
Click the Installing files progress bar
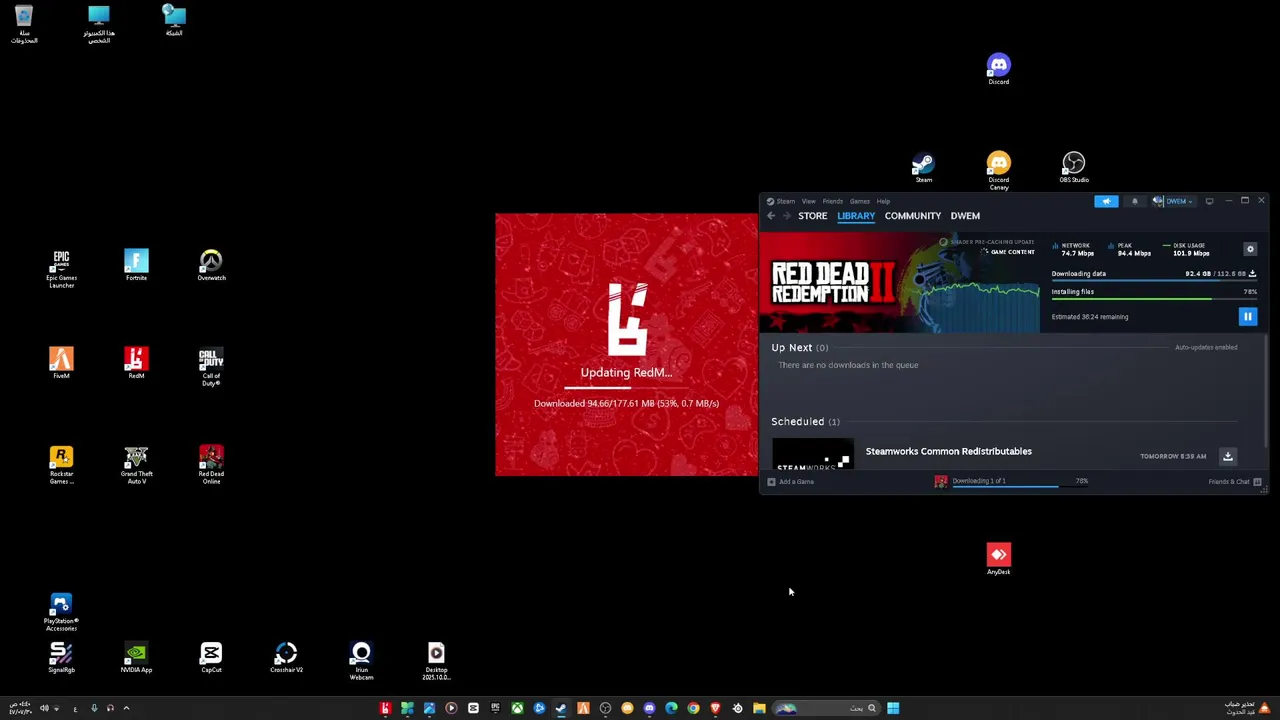click(1154, 298)
